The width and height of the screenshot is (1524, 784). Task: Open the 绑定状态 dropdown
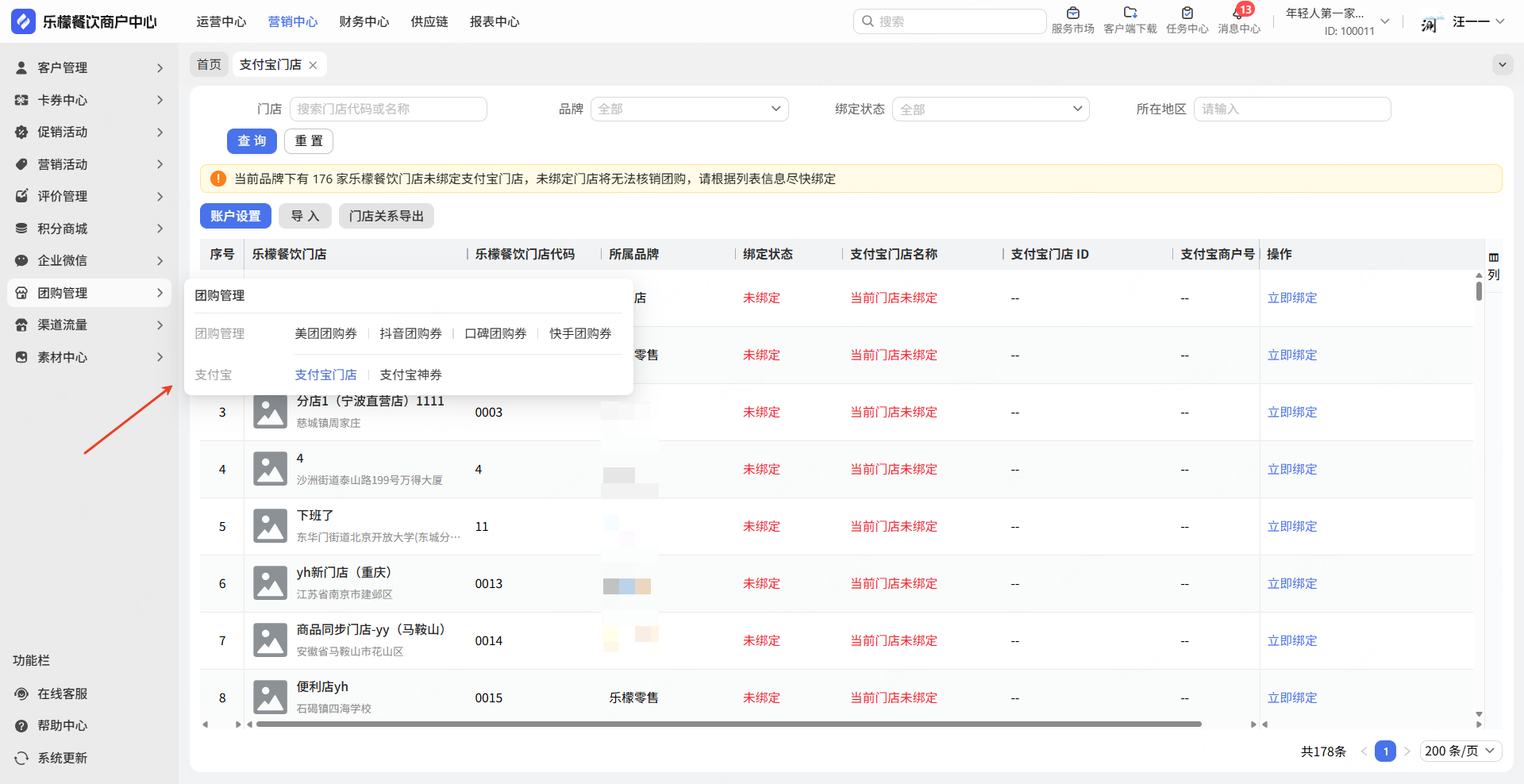(991, 110)
